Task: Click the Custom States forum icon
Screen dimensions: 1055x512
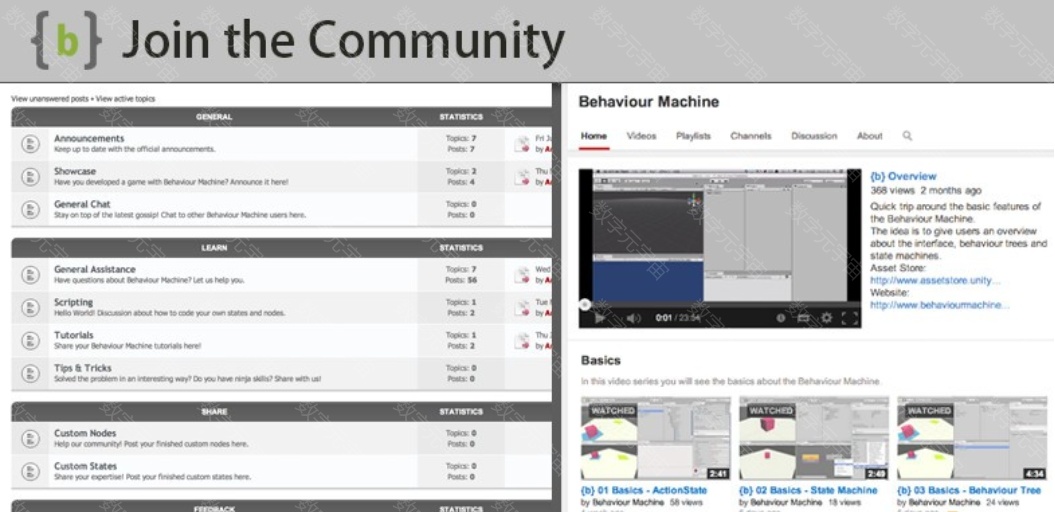Action: (x=29, y=471)
